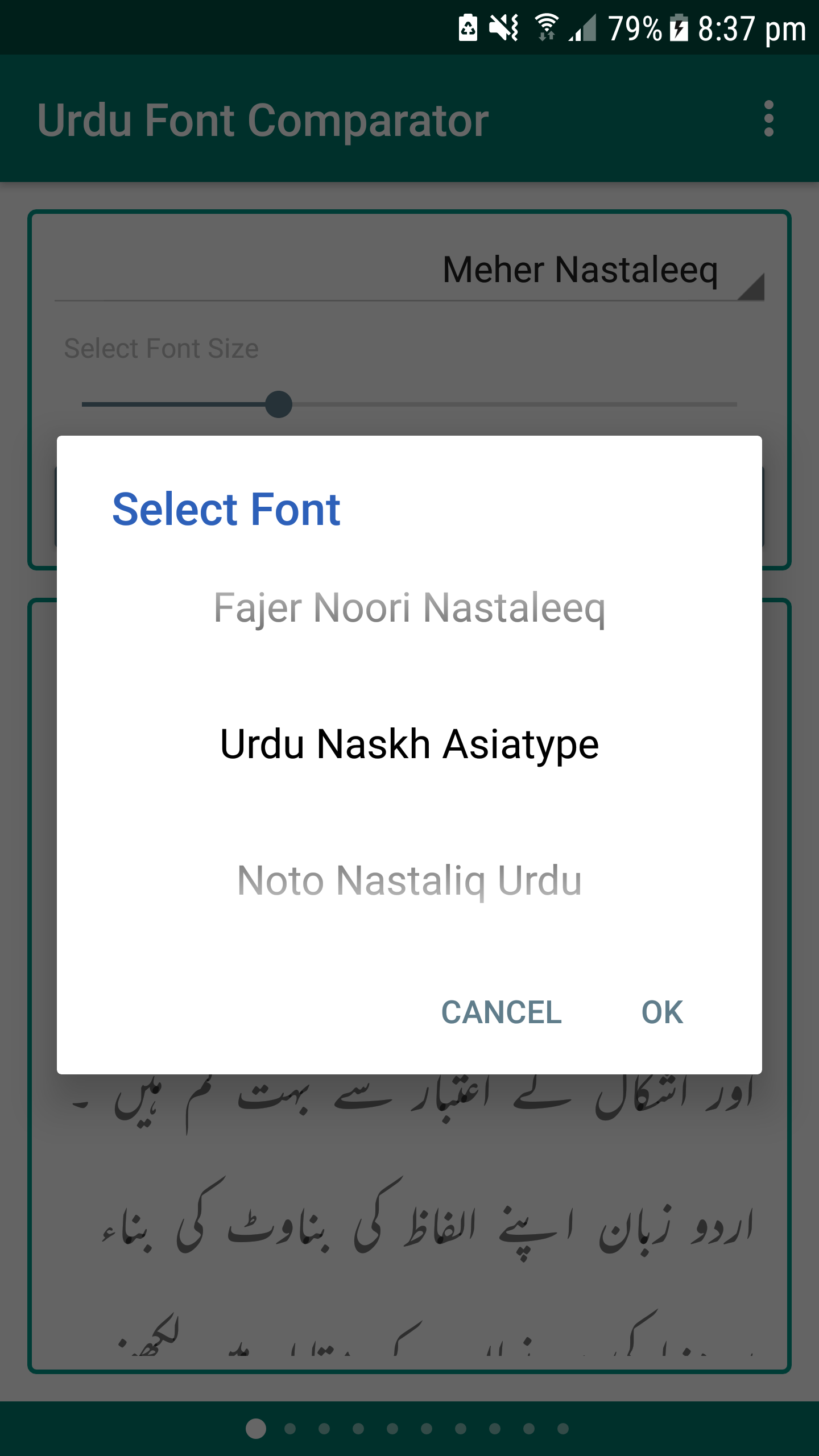Tap the muted vibrate status icon
This screenshot has height=1456, width=819.
tap(504, 28)
